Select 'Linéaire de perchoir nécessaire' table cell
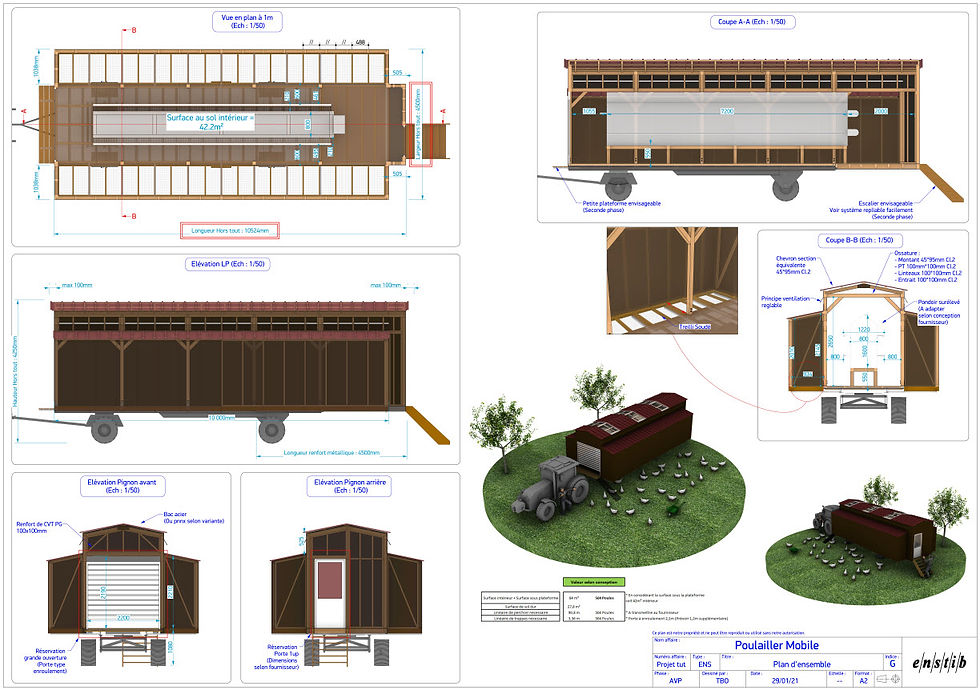The image size is (980, 689). 521,612
